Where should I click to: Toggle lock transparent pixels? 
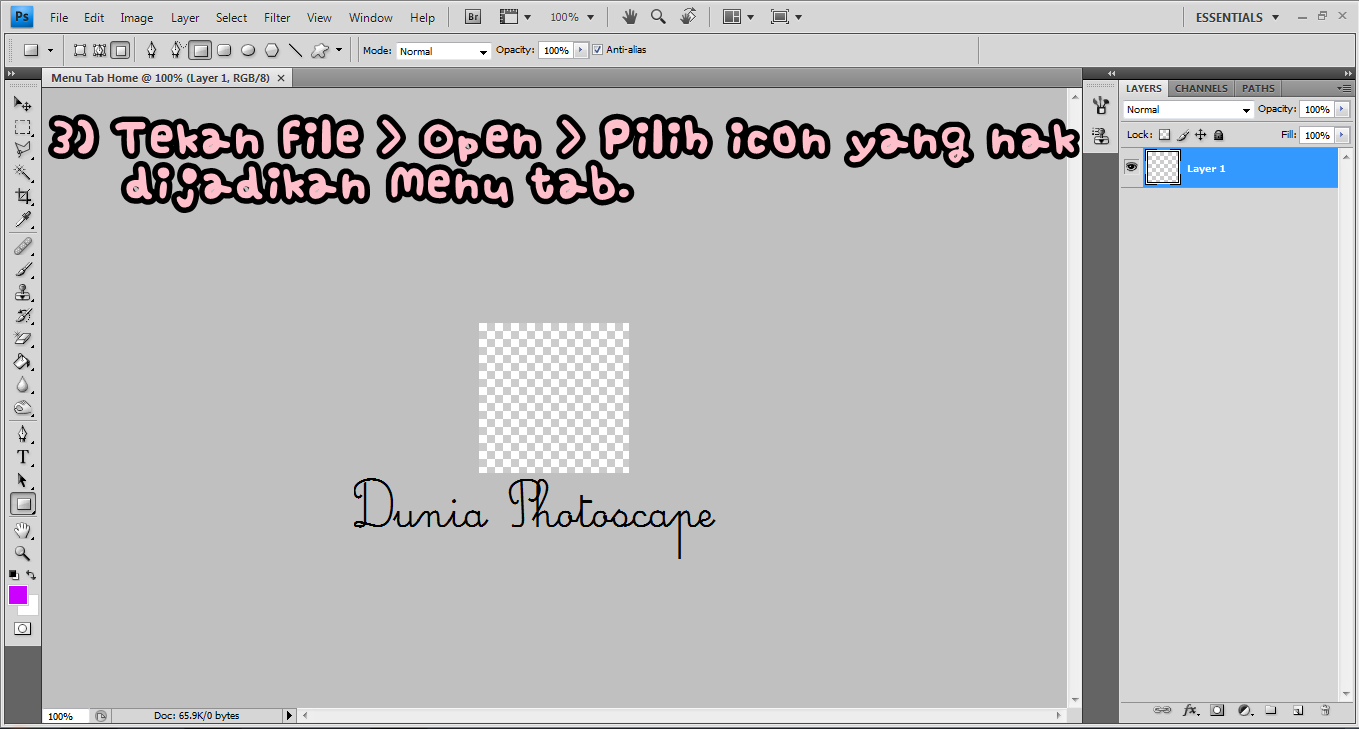point(1164,135)
